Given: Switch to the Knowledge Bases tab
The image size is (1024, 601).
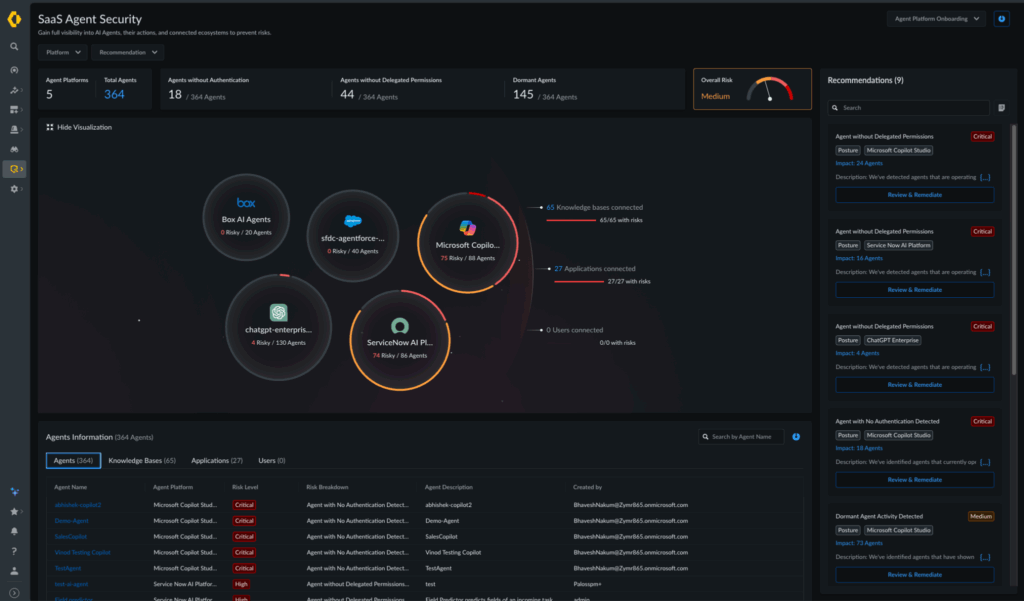Looking at the screenshot, I should point(141,460).
